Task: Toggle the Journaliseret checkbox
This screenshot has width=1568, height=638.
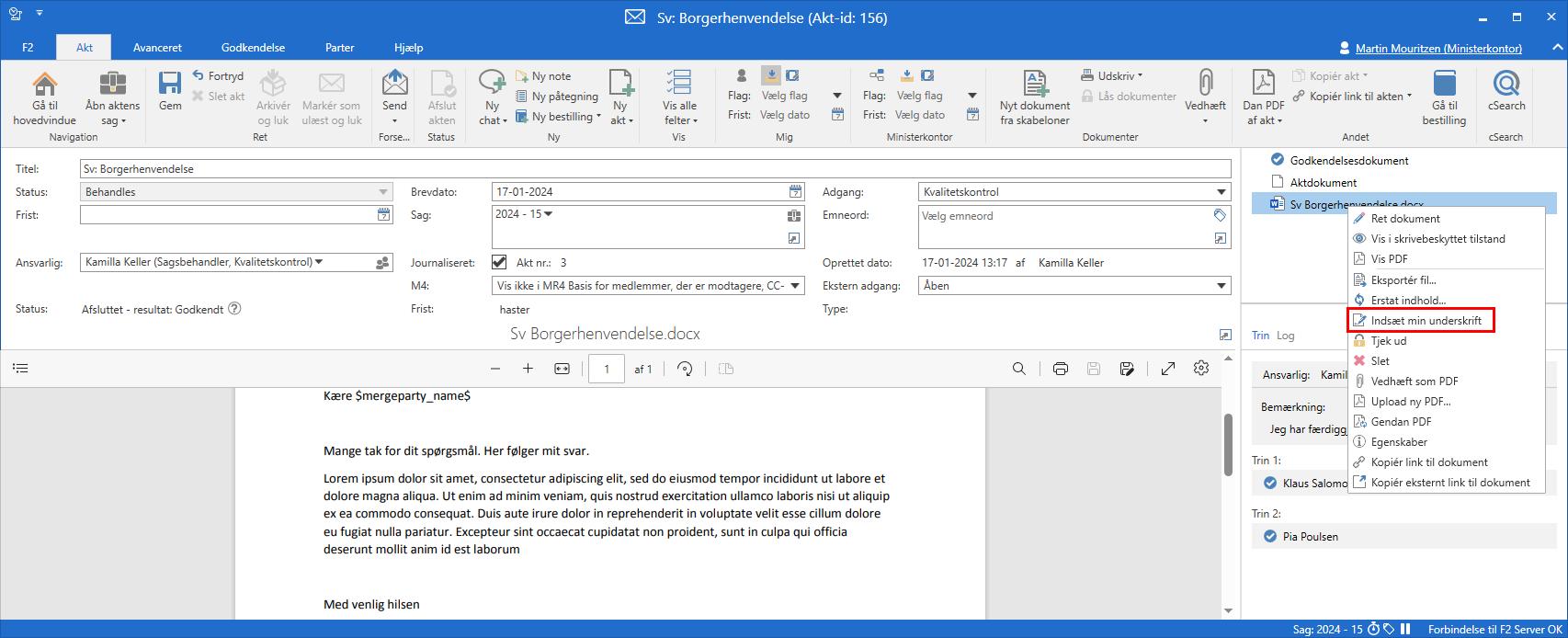Action: [x=499, y=262]
